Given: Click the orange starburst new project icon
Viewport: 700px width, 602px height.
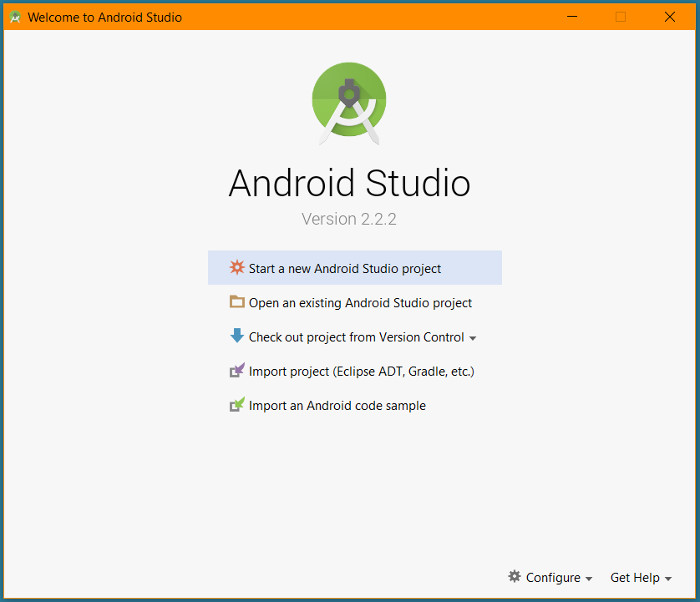Looking at the screenshot, I should pos(237,268).
